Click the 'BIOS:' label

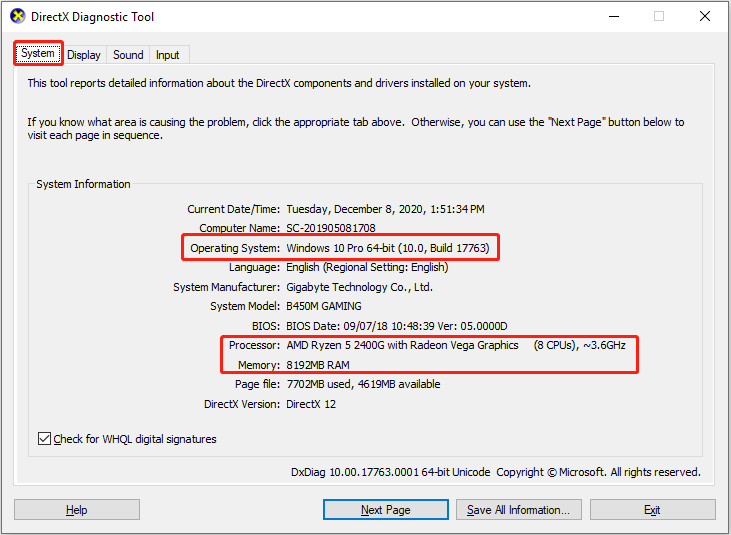(x=266, y=326)
